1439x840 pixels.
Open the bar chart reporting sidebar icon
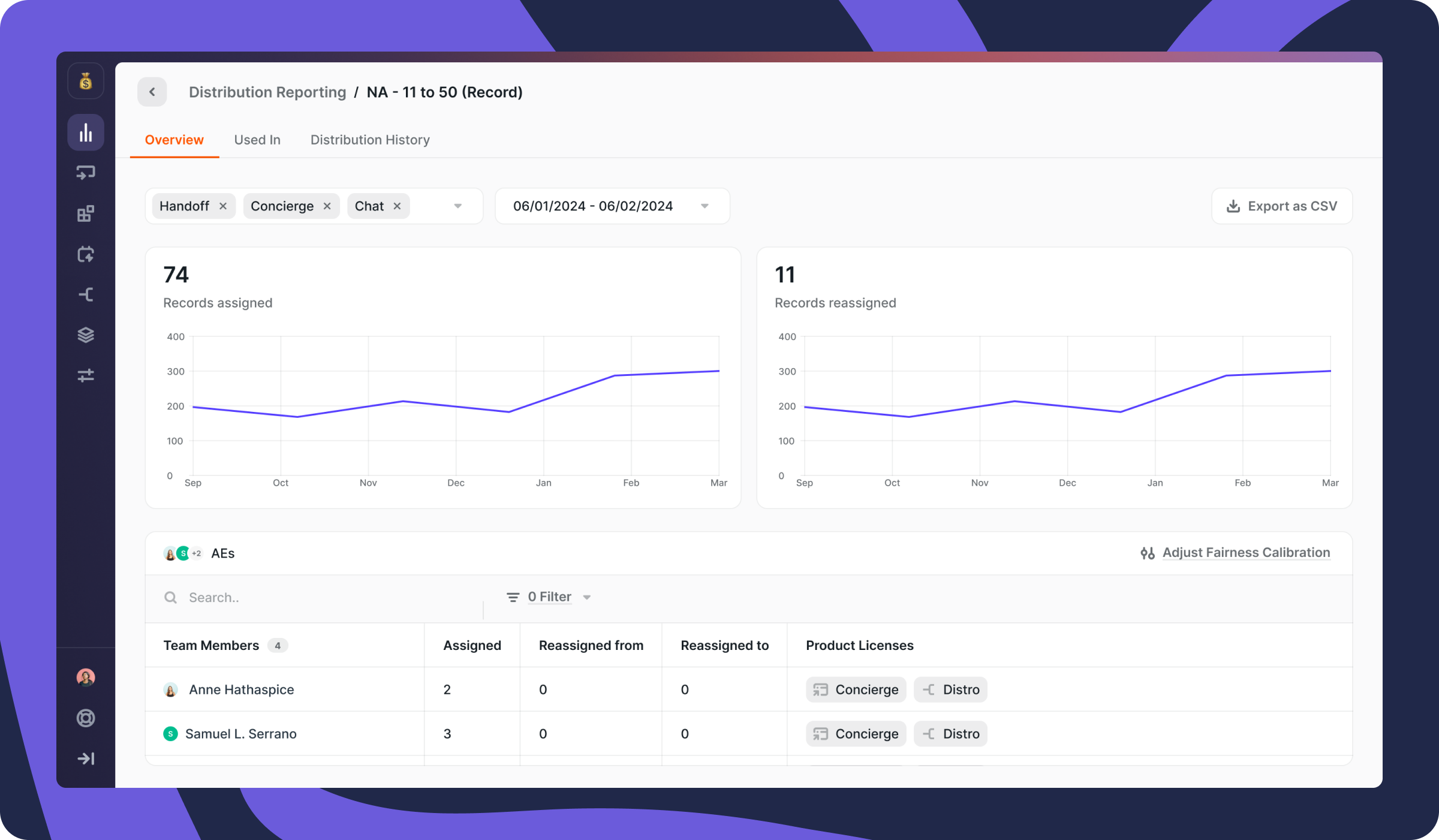coord(86,133)
